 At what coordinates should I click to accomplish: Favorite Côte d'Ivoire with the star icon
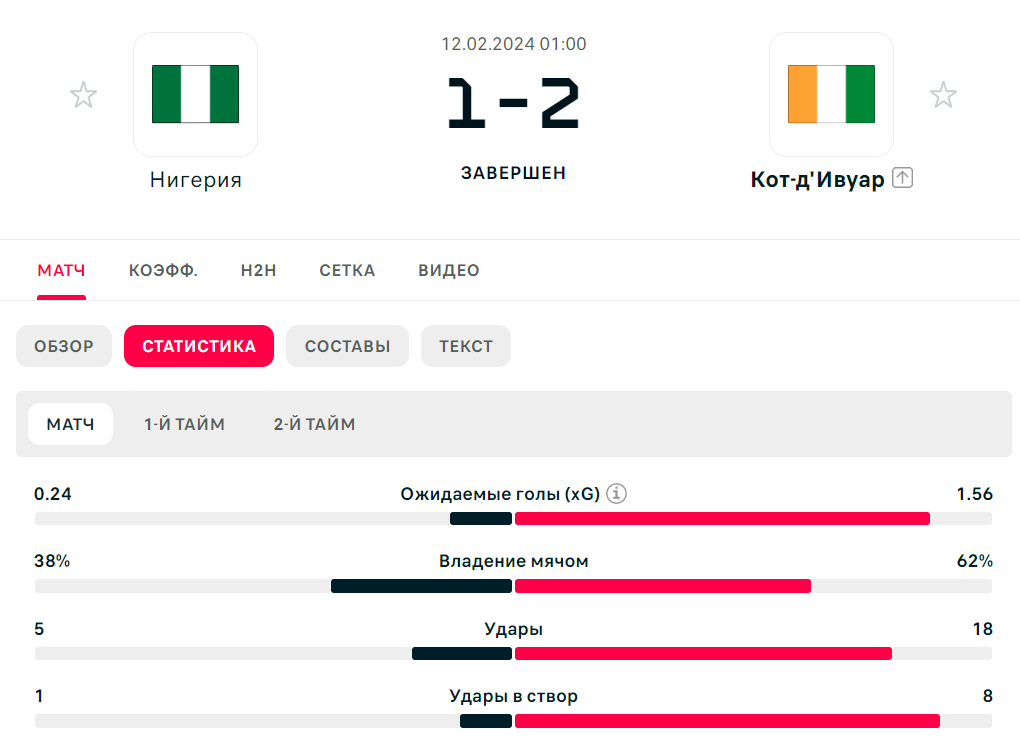[x=943, y=95]
